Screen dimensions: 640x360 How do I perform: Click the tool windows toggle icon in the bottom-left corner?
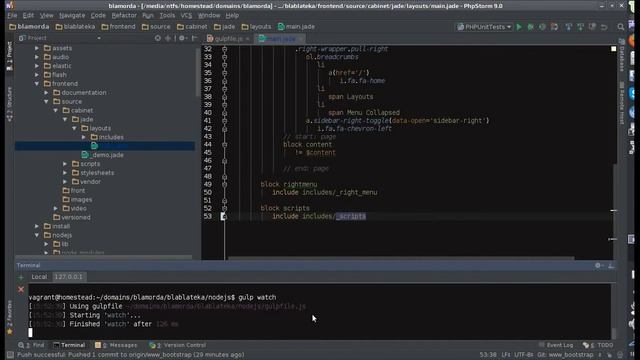tap(10, 355)
